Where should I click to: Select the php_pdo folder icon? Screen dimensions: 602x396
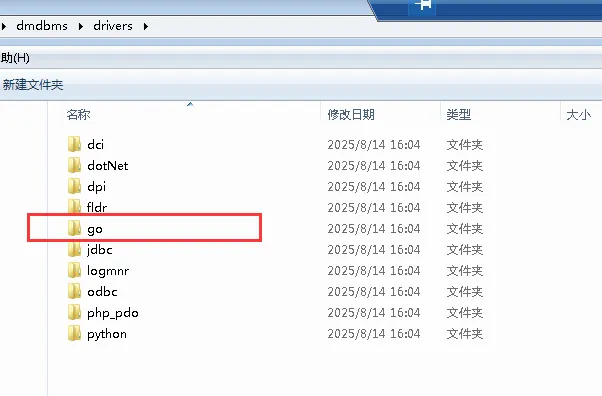coord(74,312)
